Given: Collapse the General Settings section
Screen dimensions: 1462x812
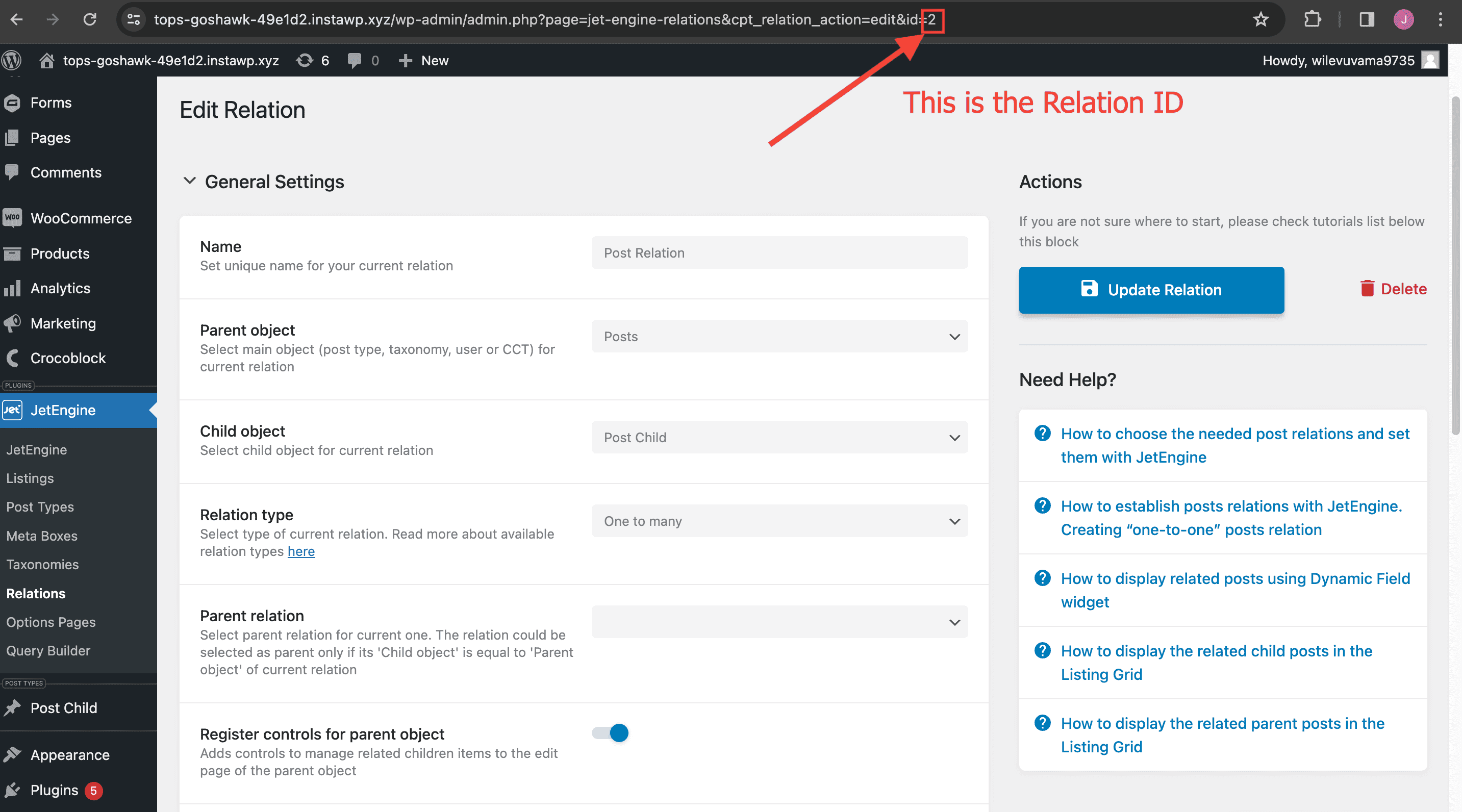Looking at the screenshot, I should pyautogui.click(x=190, y=181).
